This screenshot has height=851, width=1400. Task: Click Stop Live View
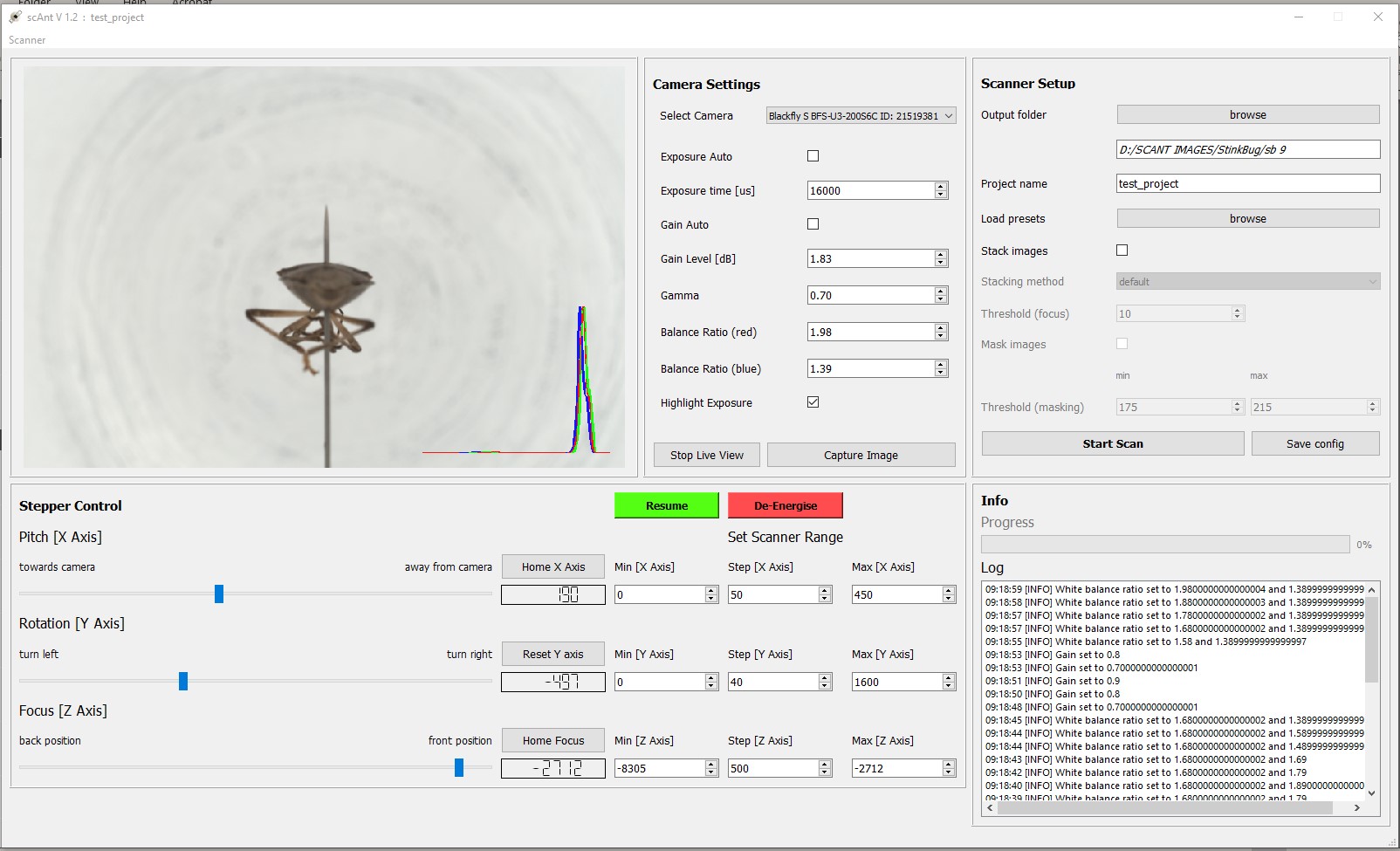(706, 455)
